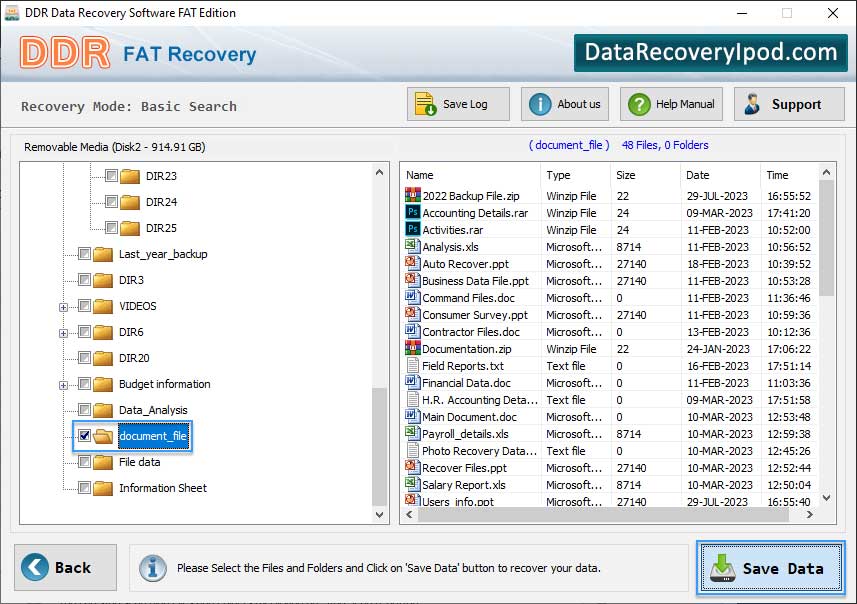The image size is (857, 604).
Task: Click the Information Sheet folder icon
Action: click(x=103, y=488)
